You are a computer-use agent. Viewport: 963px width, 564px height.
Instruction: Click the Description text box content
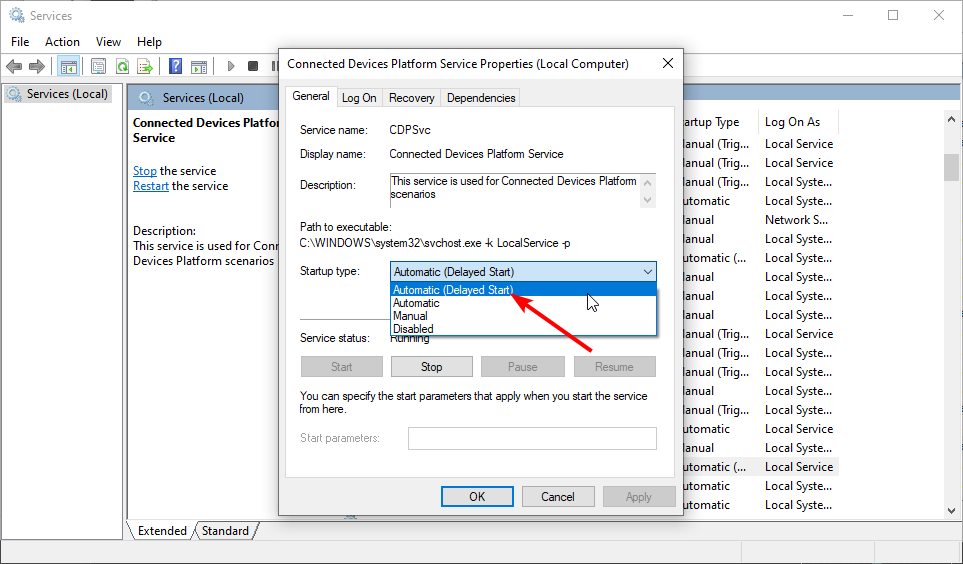click(514, 187)
